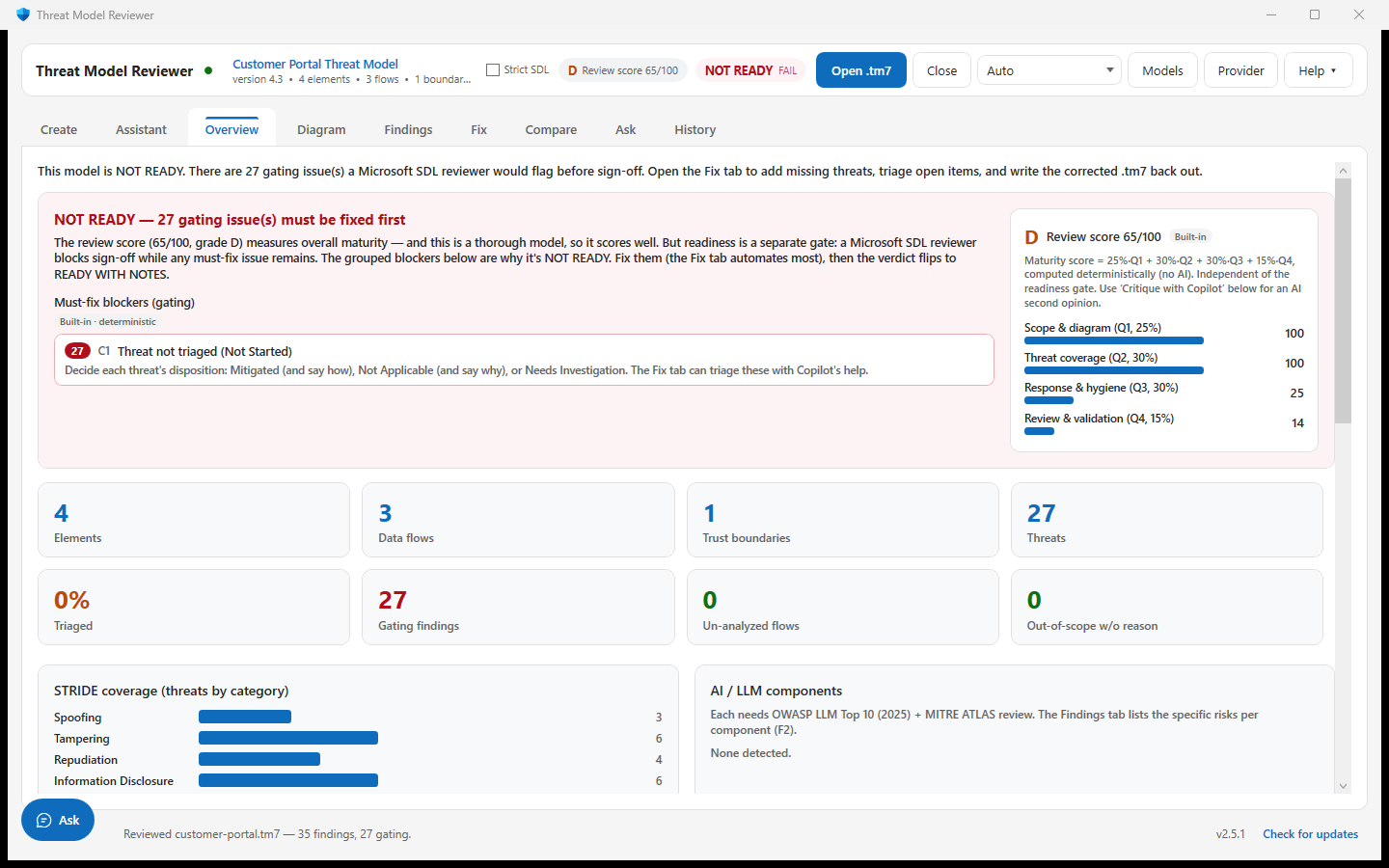Open the Compare tab
Screen dimensions: 1389x868
coord(551,129)
